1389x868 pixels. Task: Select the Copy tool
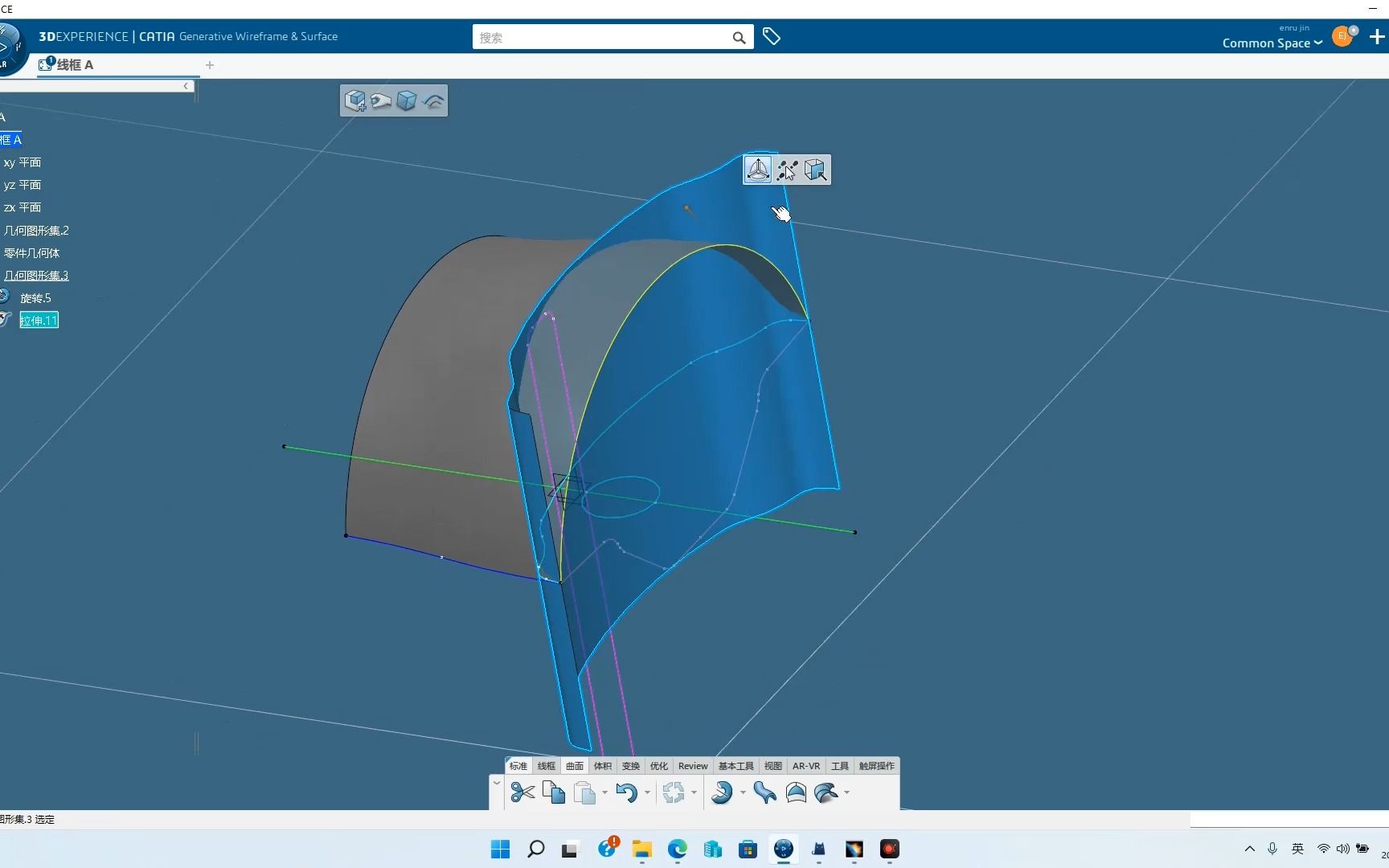click(x=553, y=793)
